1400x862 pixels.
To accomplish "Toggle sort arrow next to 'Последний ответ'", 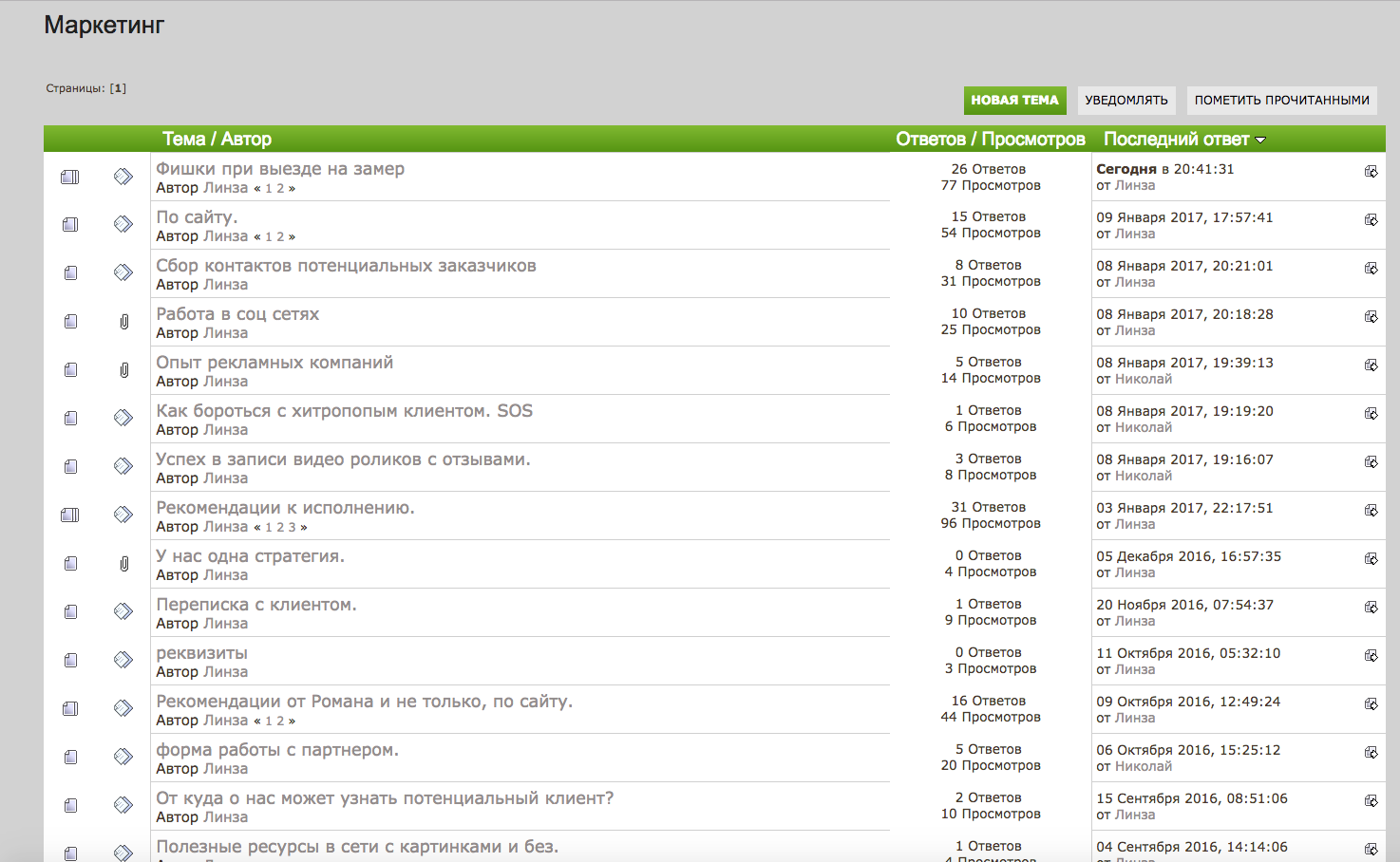I will click(x=1260, y=141).
